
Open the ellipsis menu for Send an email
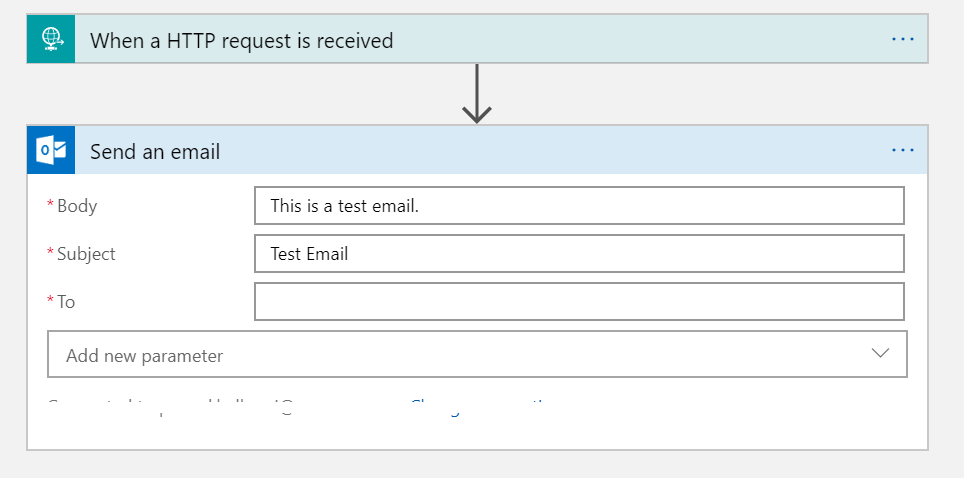pyautogui.click(x=903, y=150)
